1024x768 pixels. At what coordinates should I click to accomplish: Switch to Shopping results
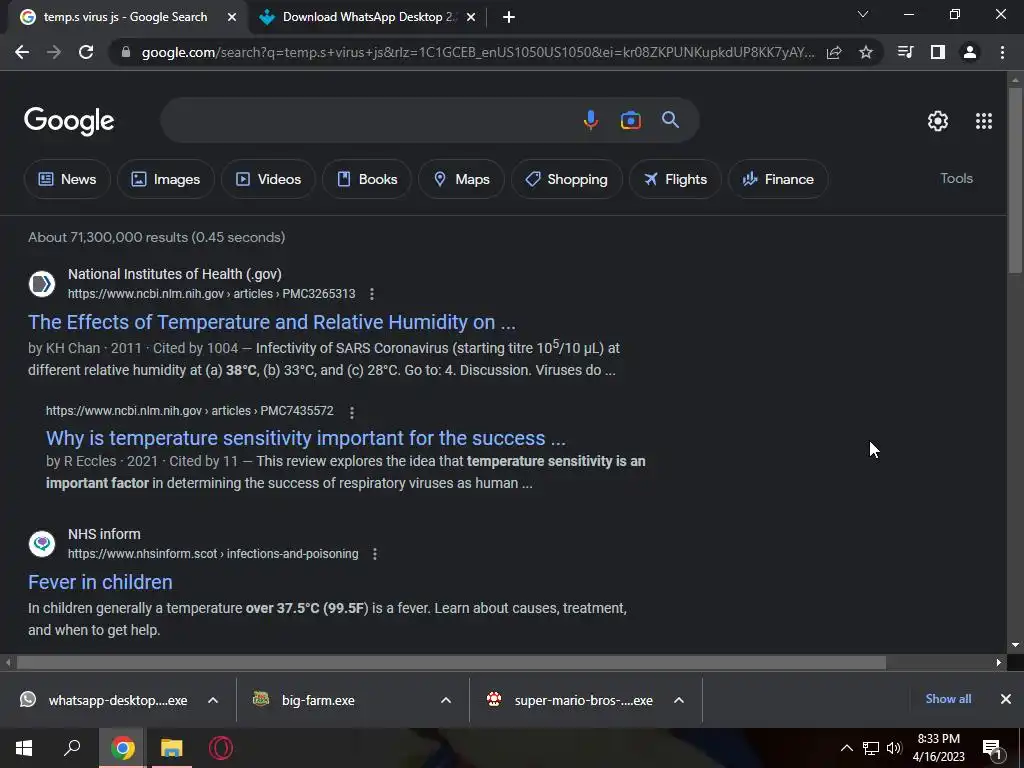click(x=566, y=179)
